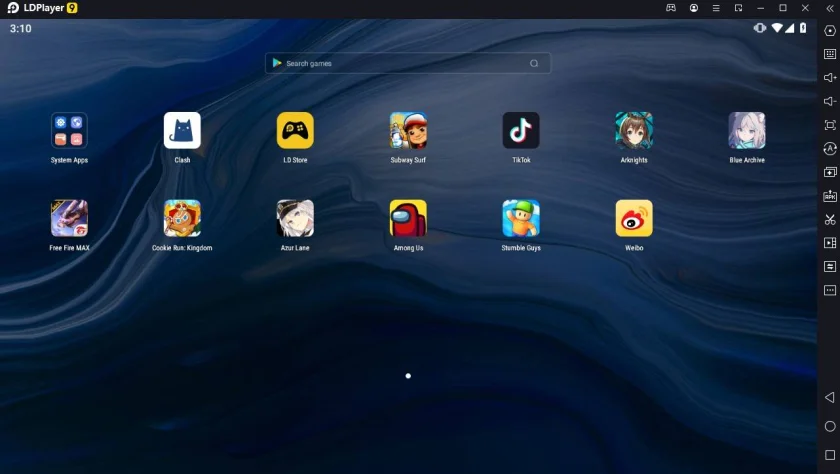Collapse the sidebar with double chevron
Image resolution: width=840 pixels, height=474 pixels.
point(830,9)
